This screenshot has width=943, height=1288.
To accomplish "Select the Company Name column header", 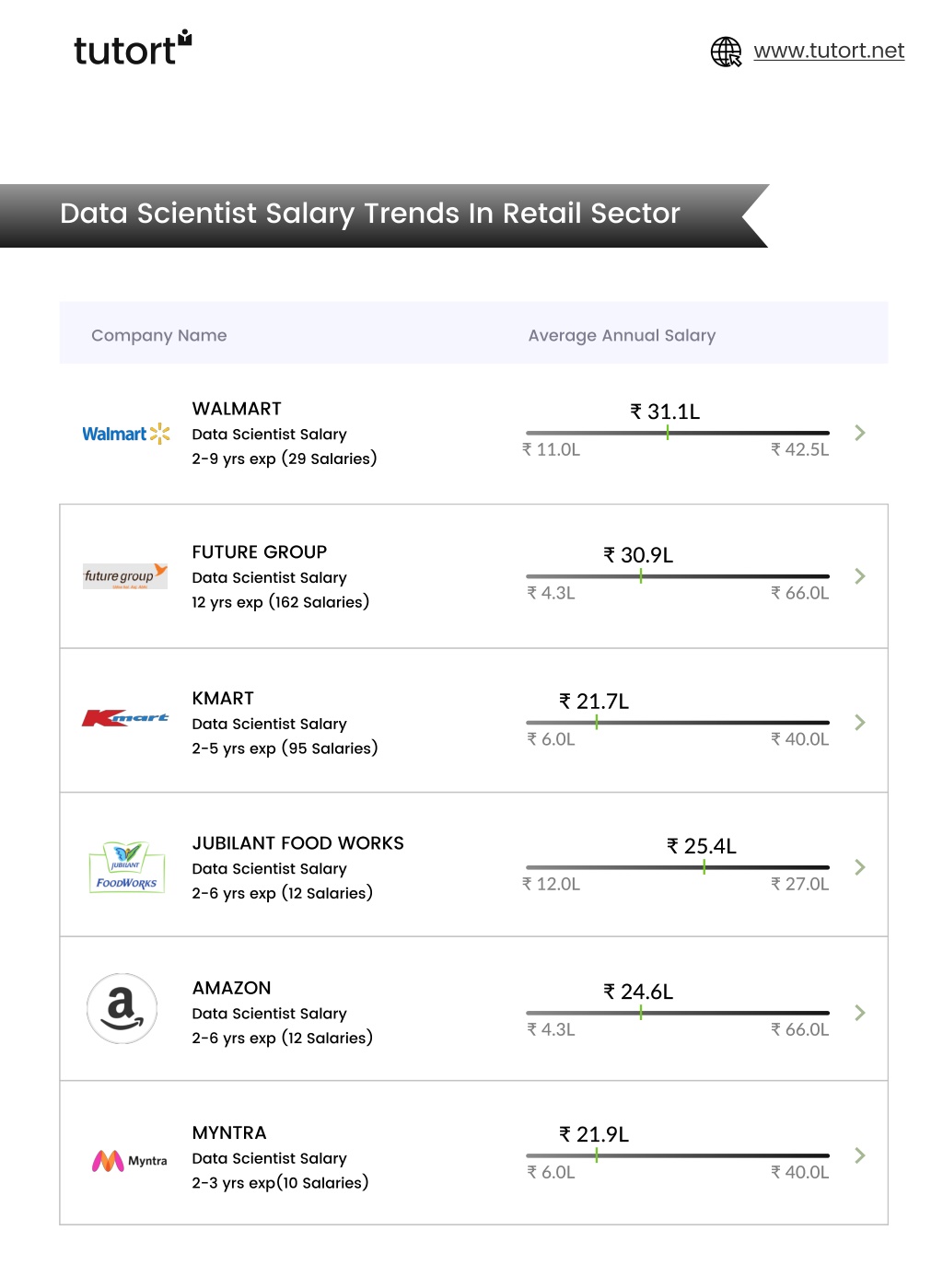I will [159, 335].
